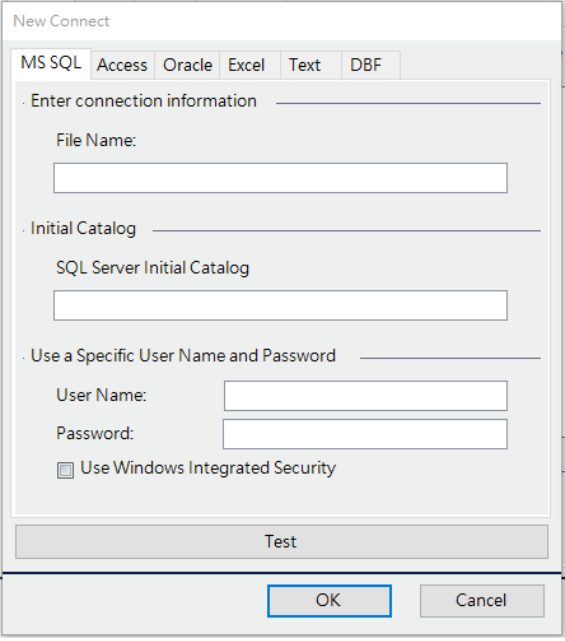The height and width of the screenshot is (641, 565).
Task: Switch to the MS SQL tab
Action: (x=51, y=64)
